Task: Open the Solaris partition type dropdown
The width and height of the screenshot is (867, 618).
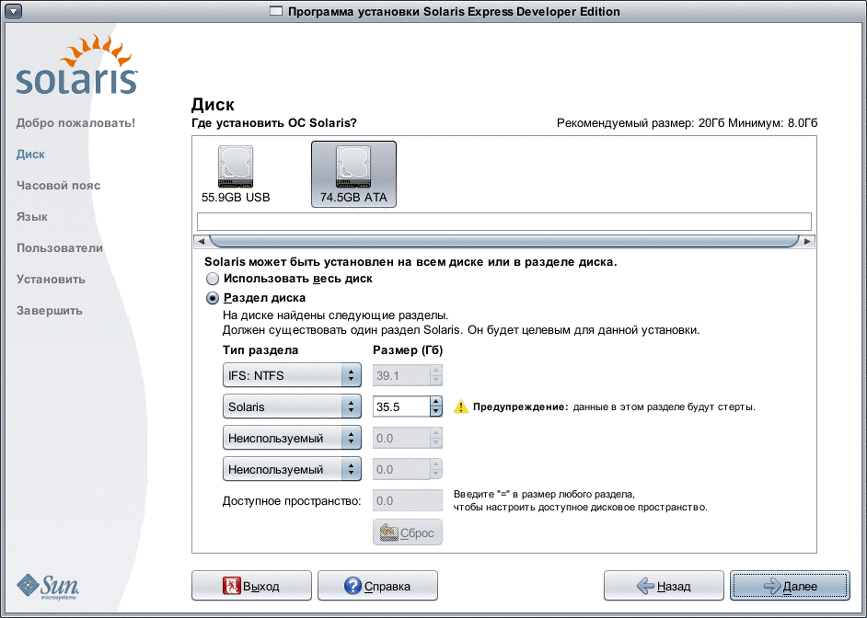Action: pyautogui.click(x=292, y=407)
